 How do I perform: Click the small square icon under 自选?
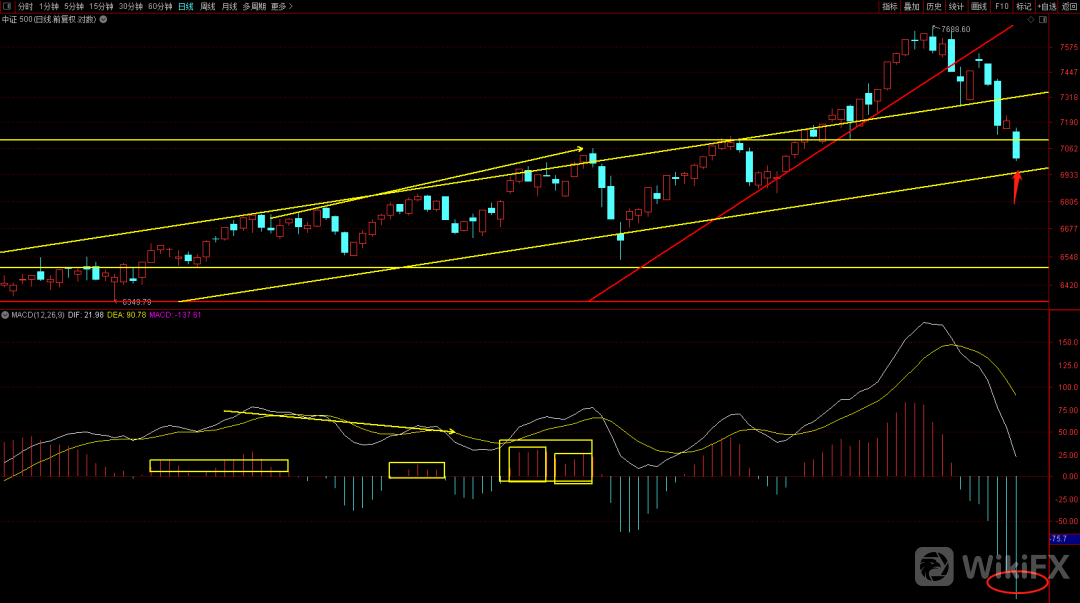point(1042,20)
